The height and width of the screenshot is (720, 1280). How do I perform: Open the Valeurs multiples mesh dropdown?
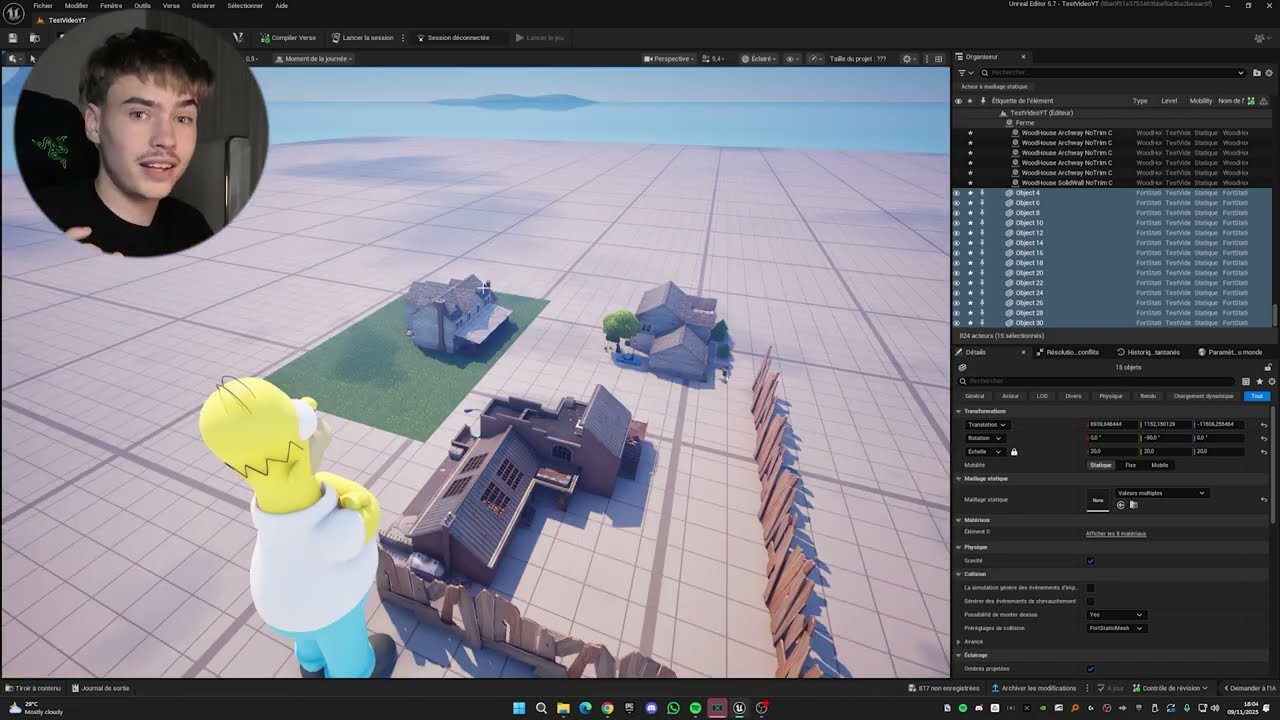1161,493
